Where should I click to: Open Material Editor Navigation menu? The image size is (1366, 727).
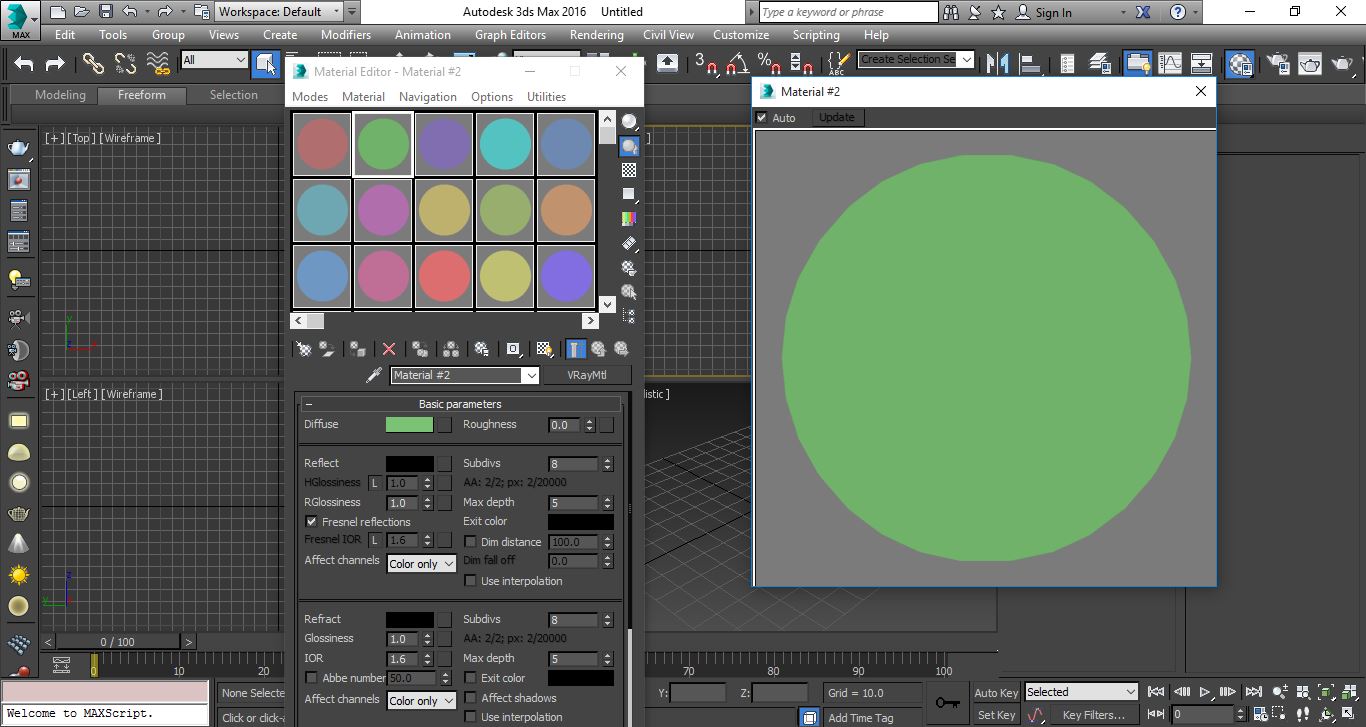[428, 97]
